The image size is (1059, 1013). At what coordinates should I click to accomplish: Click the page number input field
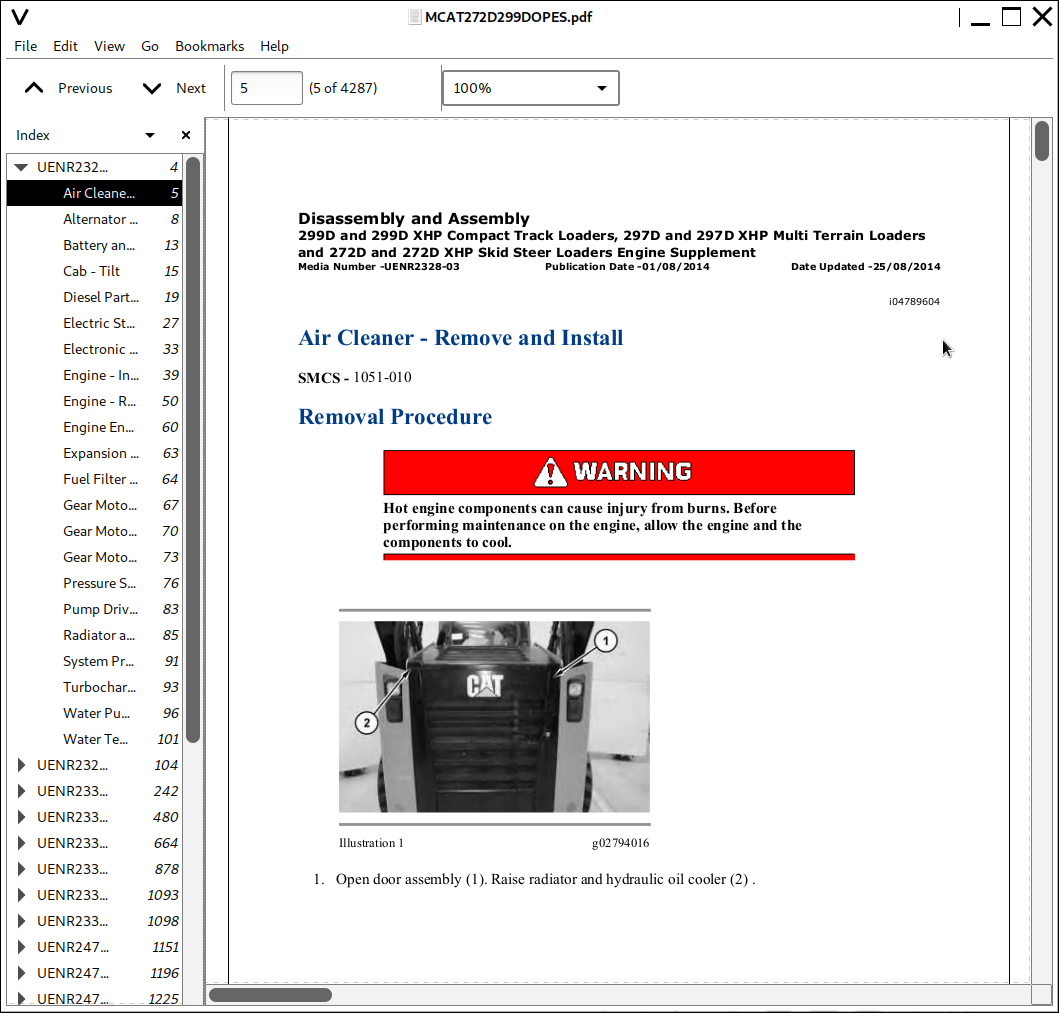coord(267,88)
